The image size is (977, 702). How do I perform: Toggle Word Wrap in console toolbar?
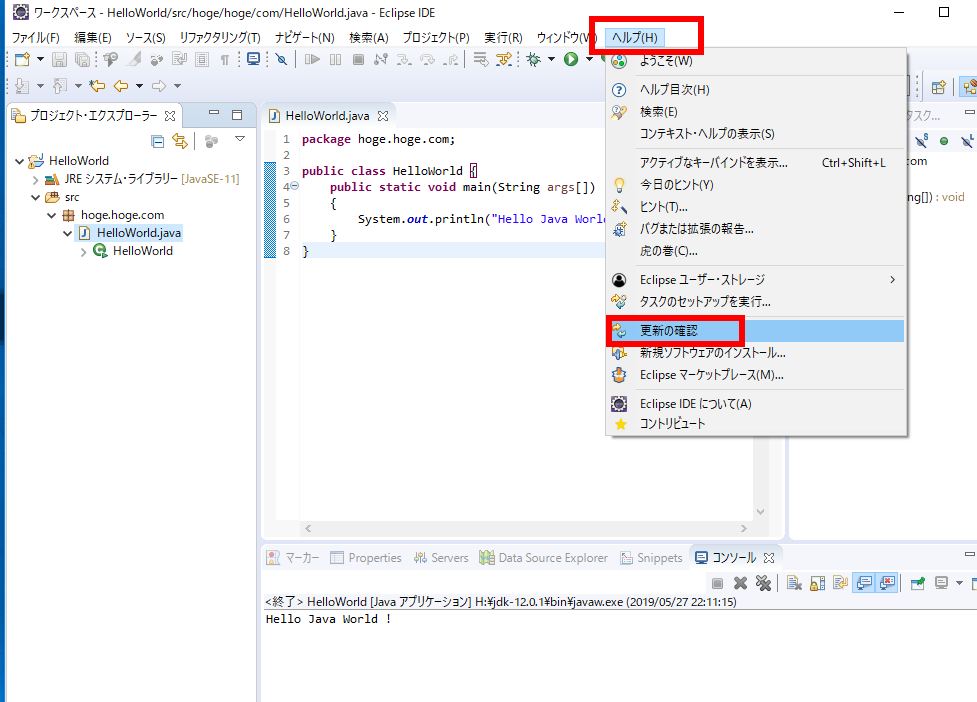pyautogui.click(x=841, y=583)
